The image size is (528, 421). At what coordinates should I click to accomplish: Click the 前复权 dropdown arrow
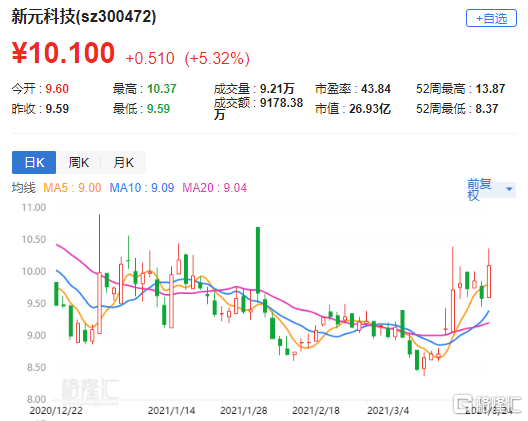[509, 189]
